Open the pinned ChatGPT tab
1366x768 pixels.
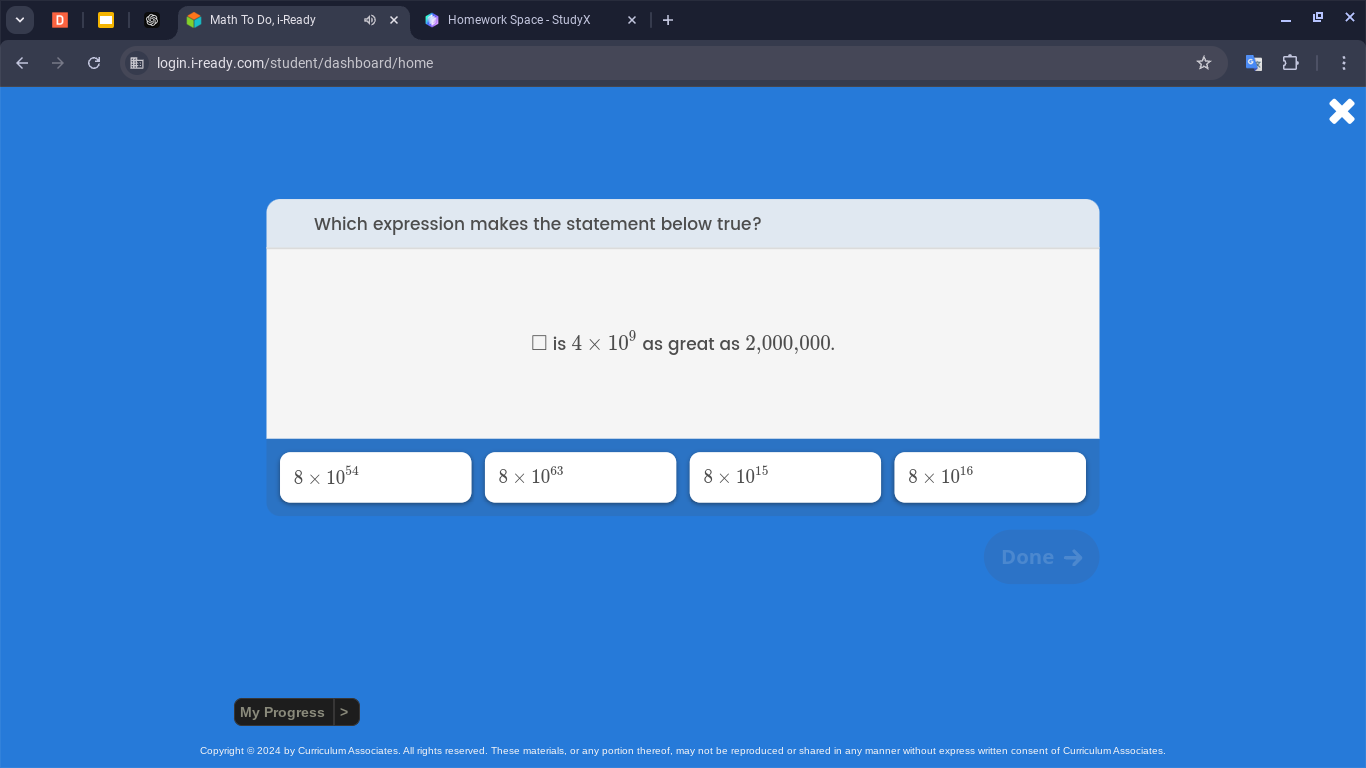point(152,20)
